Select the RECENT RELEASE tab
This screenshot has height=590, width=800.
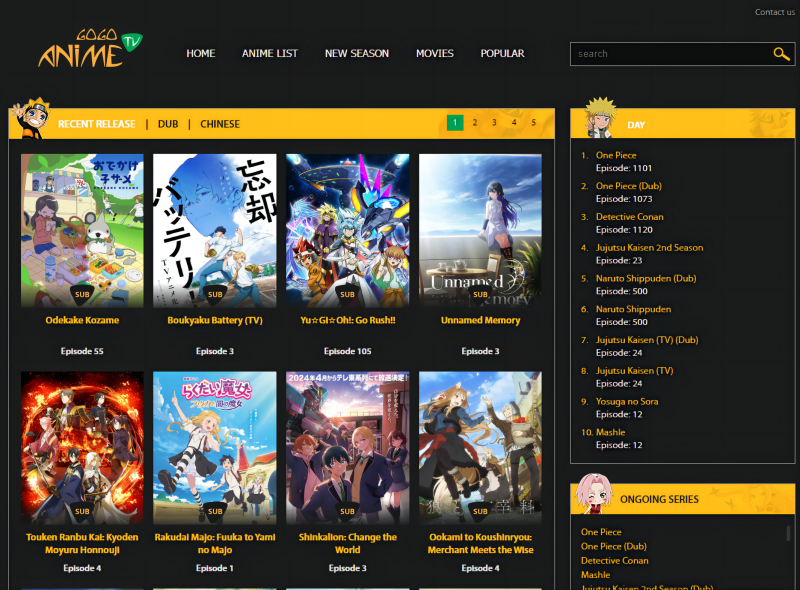[95, 123]
